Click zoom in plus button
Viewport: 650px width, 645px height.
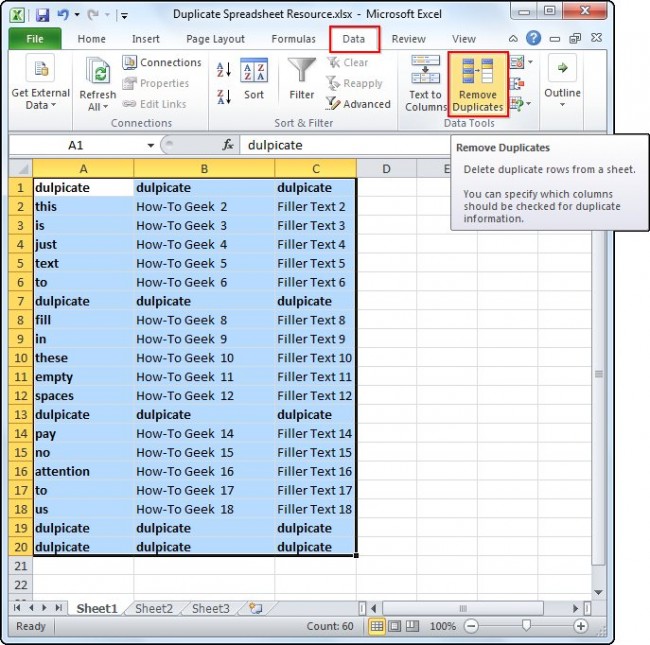580,626
